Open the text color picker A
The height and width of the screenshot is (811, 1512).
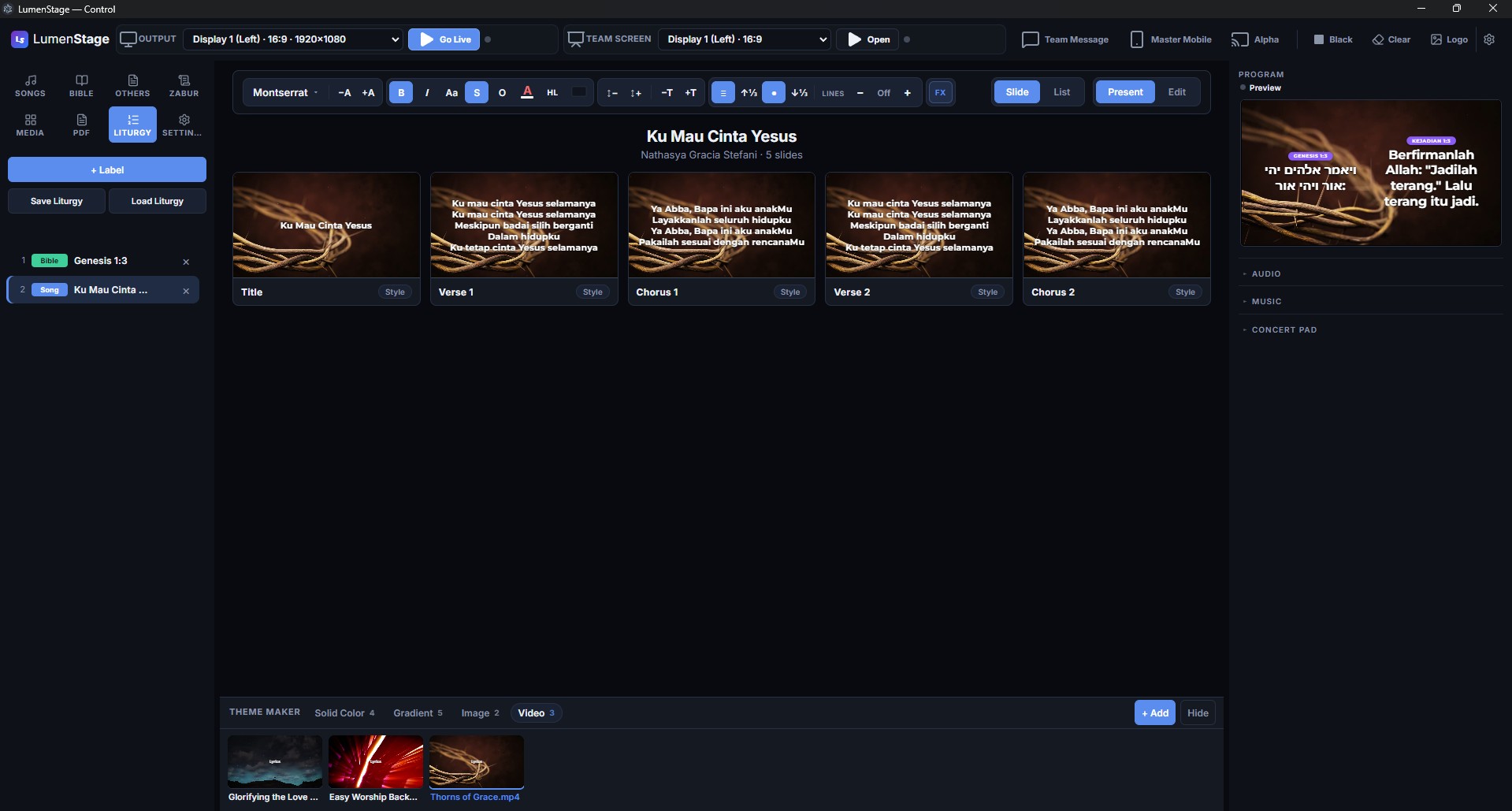527,92
